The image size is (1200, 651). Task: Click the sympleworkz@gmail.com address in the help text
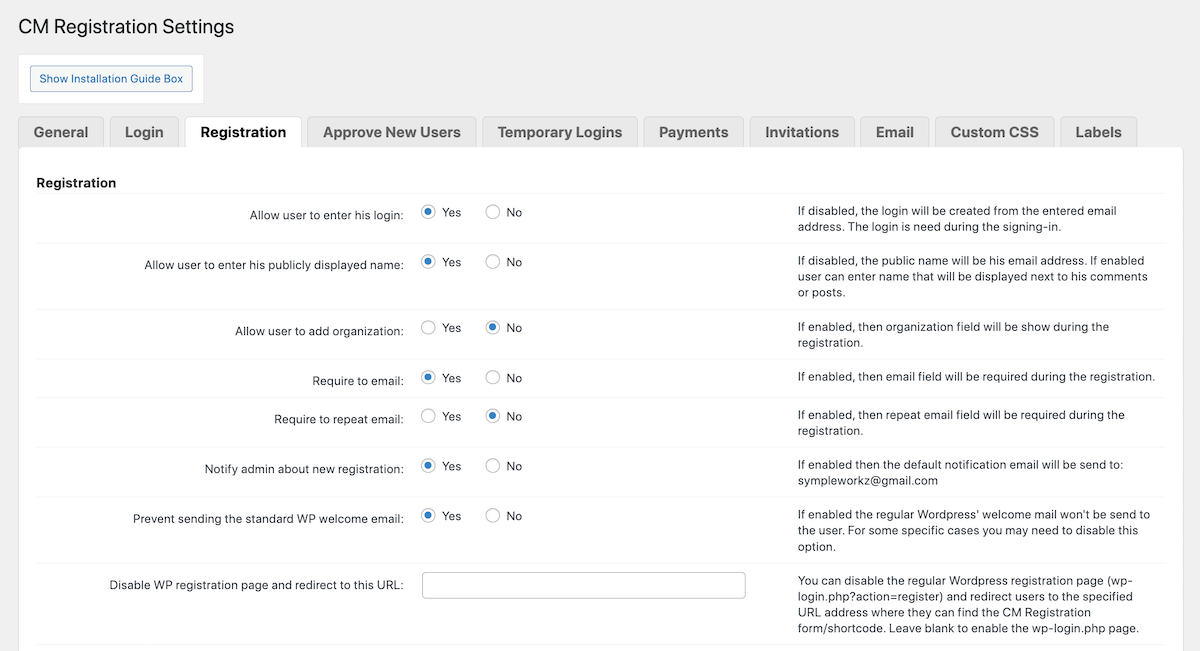click(x=867, y=481)
